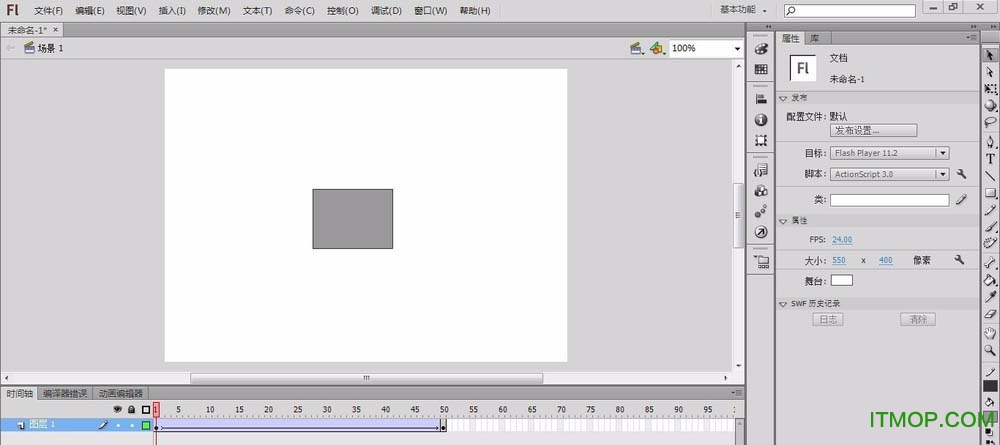Open the Transform panel icon
1000x445 pixels.
[x=761, y=140]
